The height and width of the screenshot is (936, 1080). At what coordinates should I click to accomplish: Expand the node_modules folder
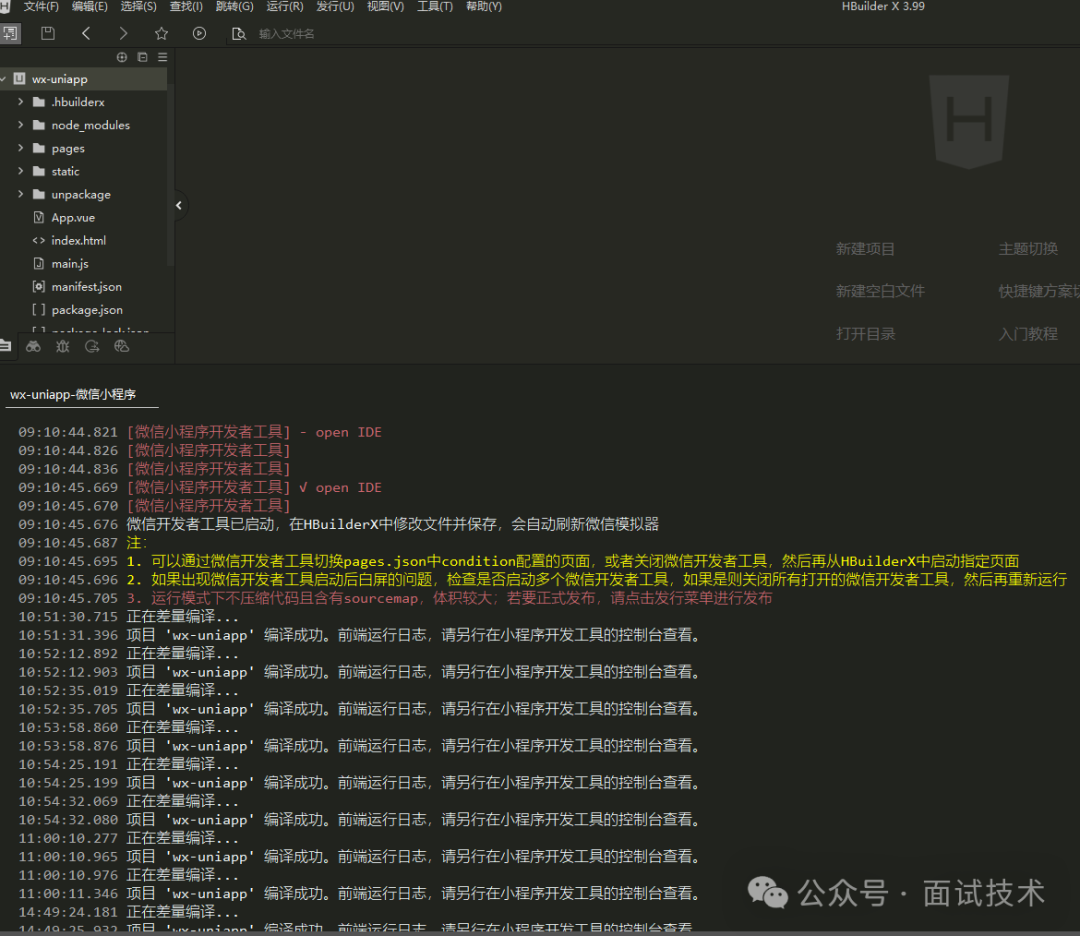pyautogui.click(x=21, y=125)
